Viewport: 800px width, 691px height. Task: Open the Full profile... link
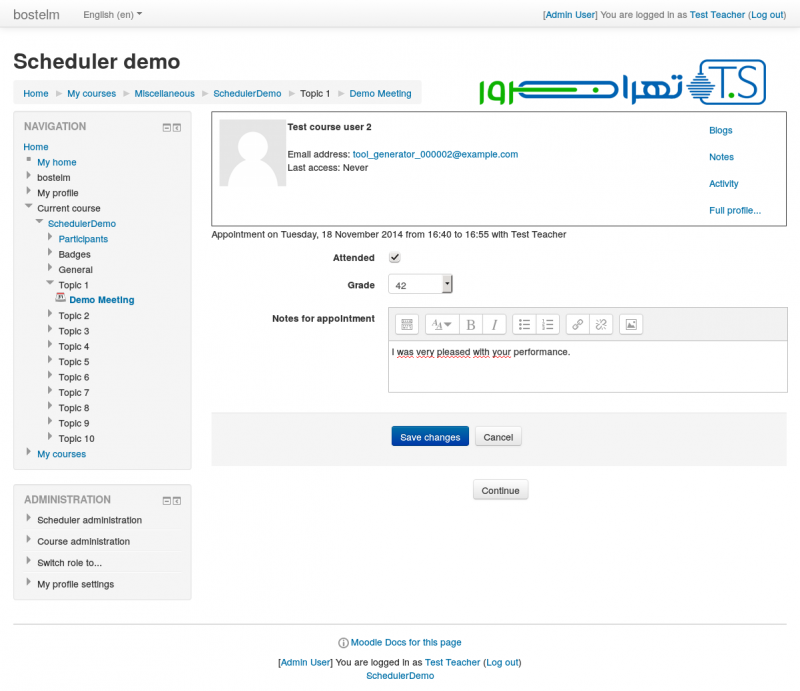(x=735, y=210)
